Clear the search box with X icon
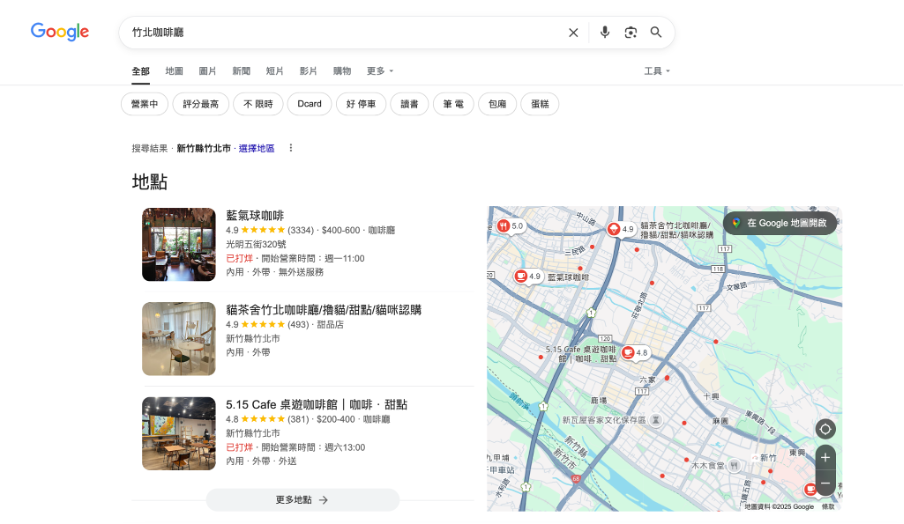This screenshot has height=524, width=904. (573, 32)
